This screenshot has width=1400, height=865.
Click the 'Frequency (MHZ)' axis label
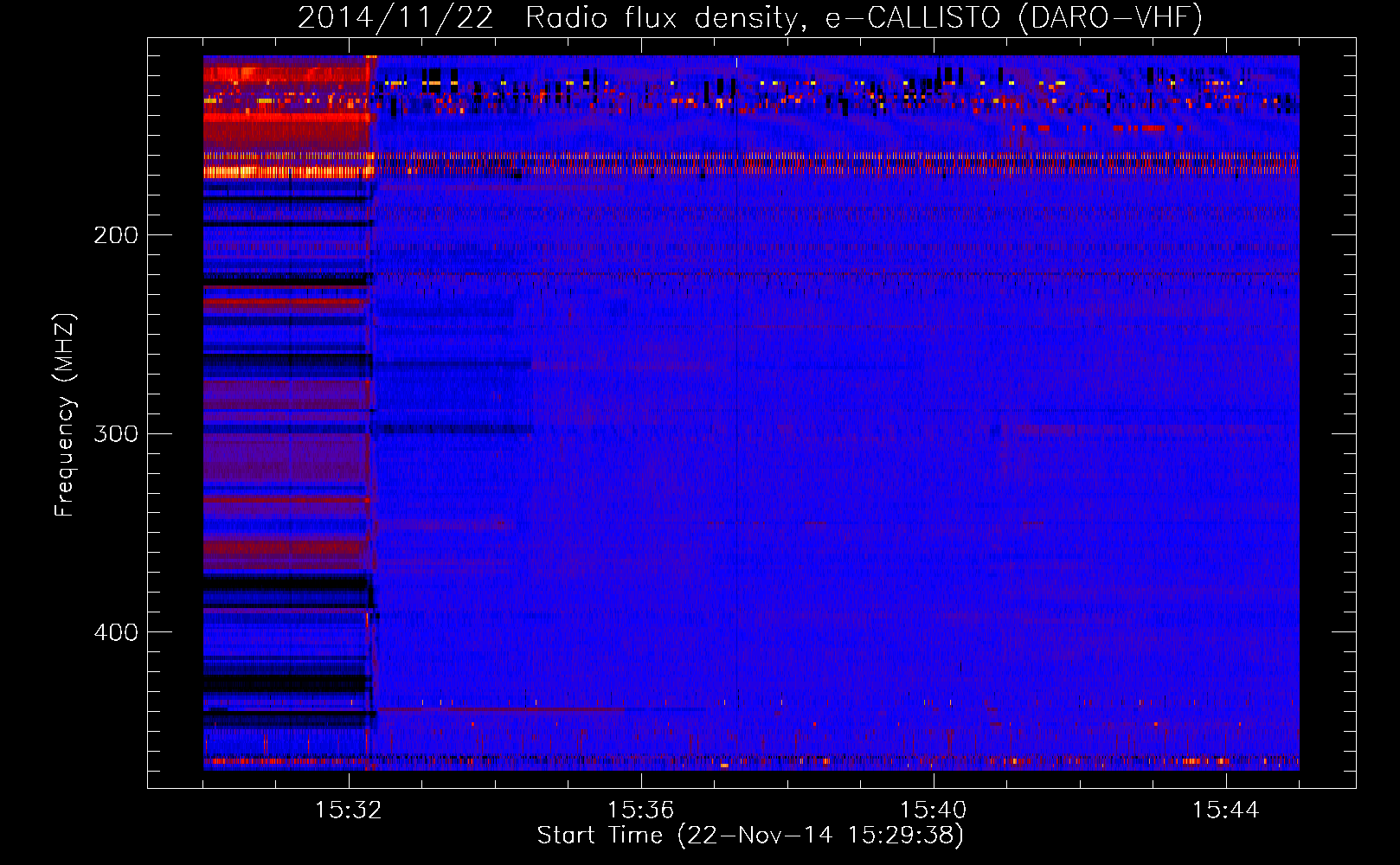click(65, 414)
